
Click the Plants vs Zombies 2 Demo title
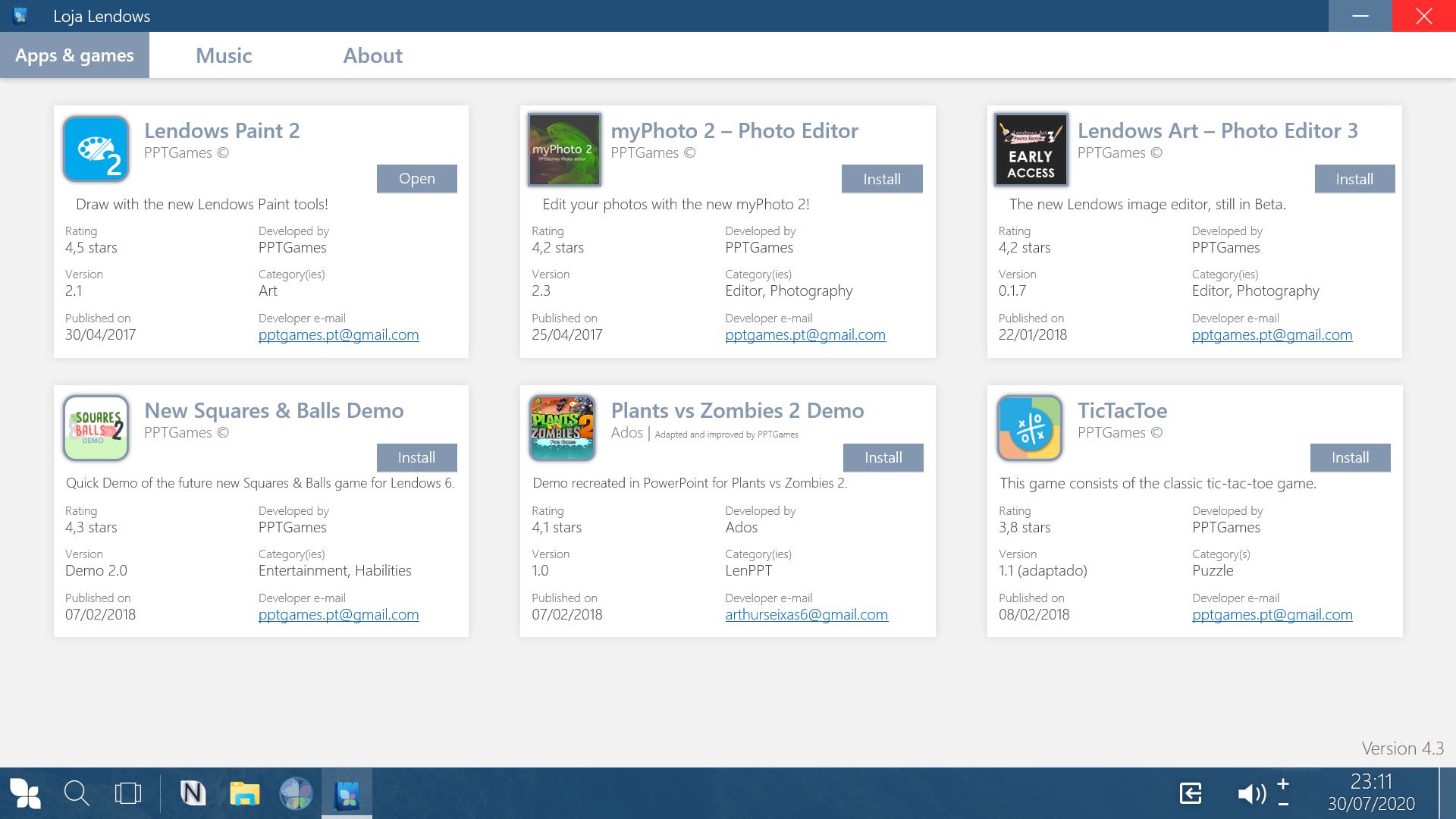(x=737, y=410)
